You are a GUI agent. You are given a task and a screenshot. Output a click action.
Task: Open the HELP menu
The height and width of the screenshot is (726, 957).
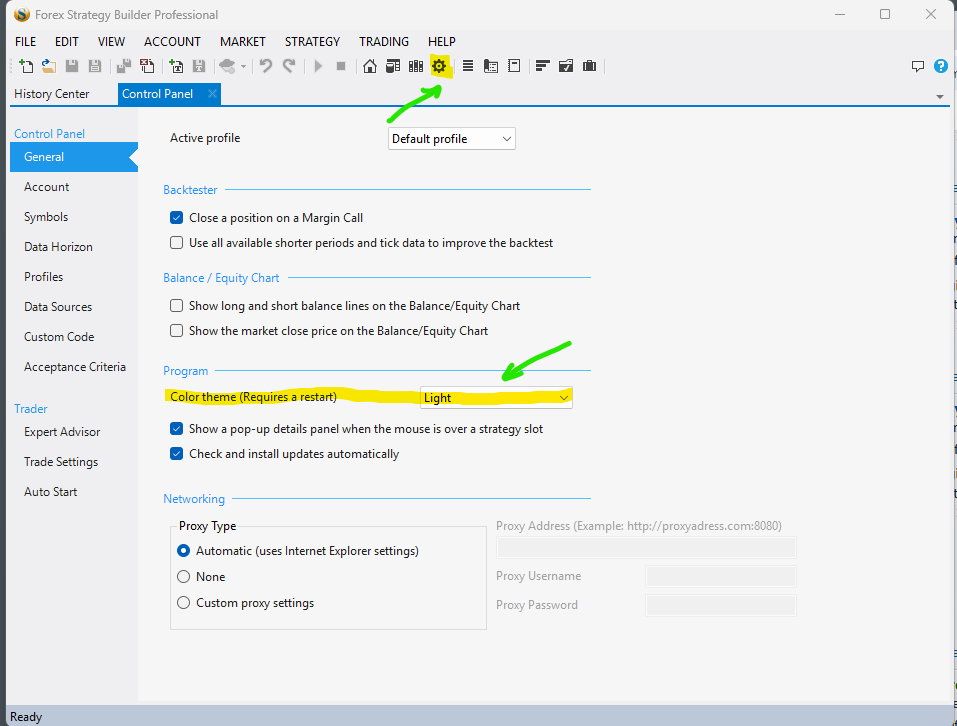[x=442, y=41]
